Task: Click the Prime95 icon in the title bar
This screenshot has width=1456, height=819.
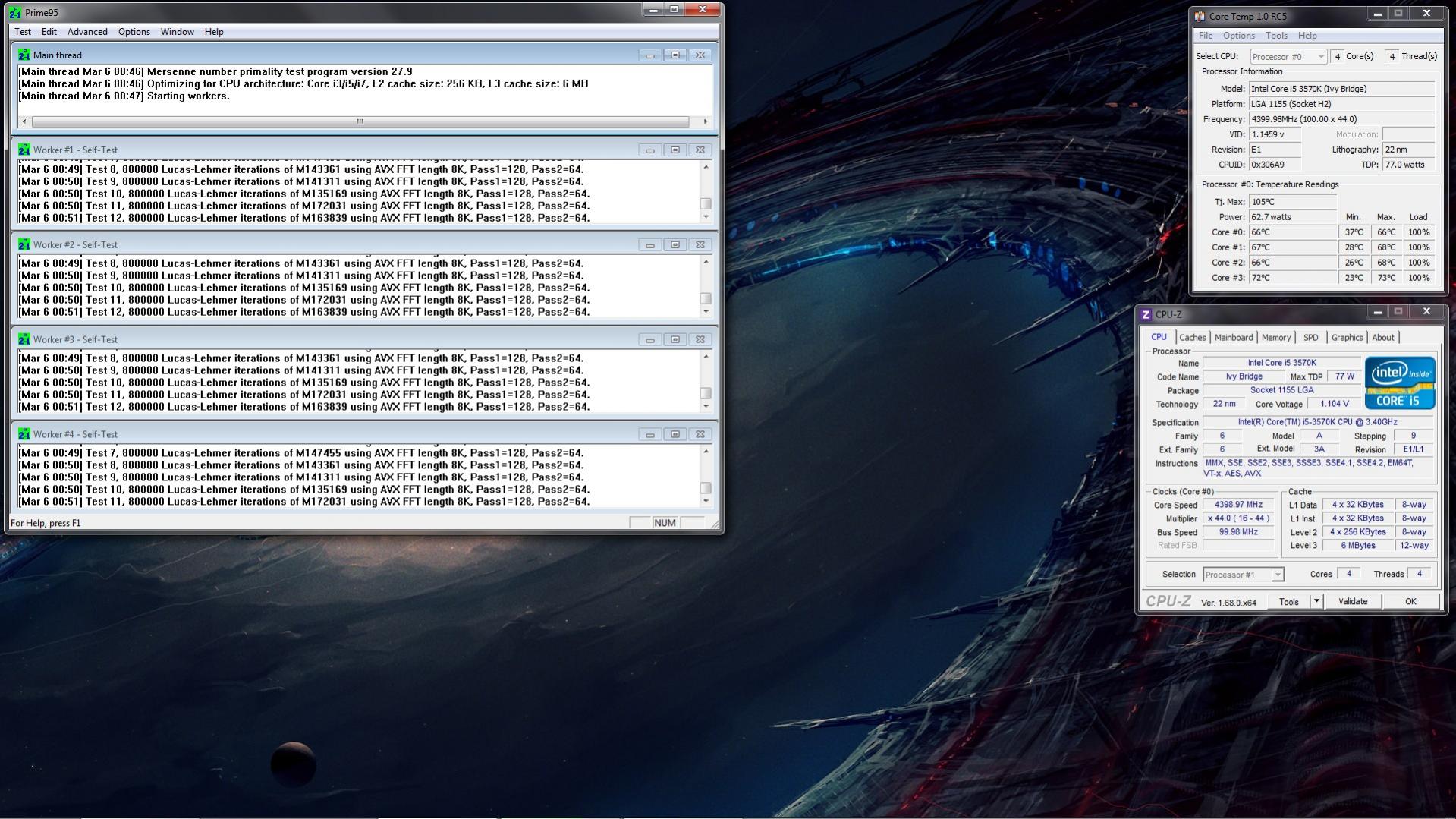Action: [x=15, y=12]
